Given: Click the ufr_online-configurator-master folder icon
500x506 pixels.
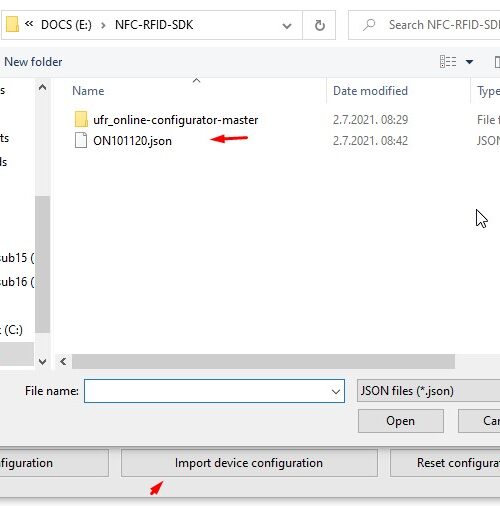Looking at the screenshot, I should (81, 120).
